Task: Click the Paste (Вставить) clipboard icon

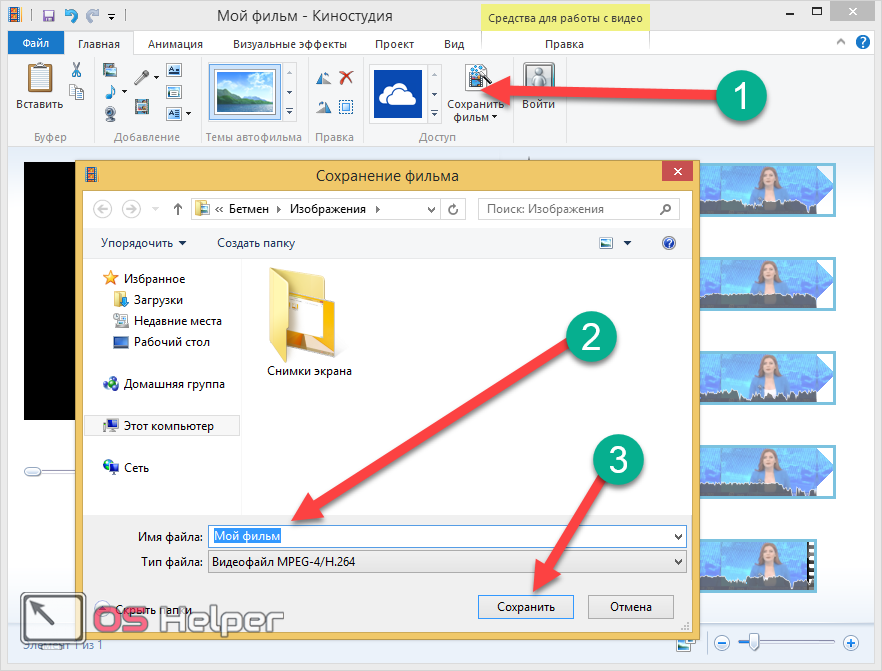Action: (x=39, y=80)
